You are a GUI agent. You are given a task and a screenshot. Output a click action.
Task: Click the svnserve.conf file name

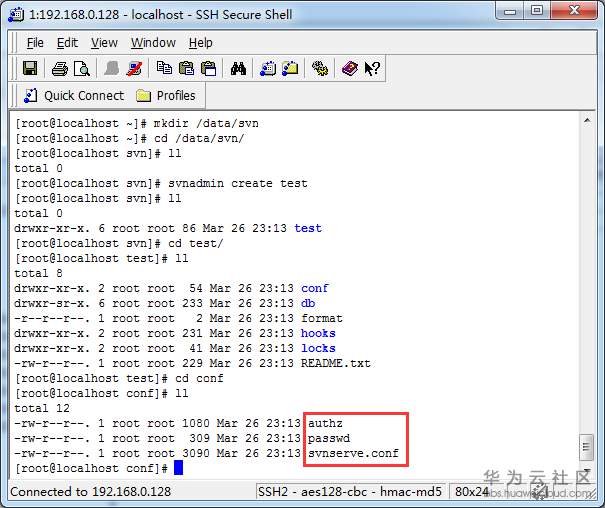pos(353,453)
